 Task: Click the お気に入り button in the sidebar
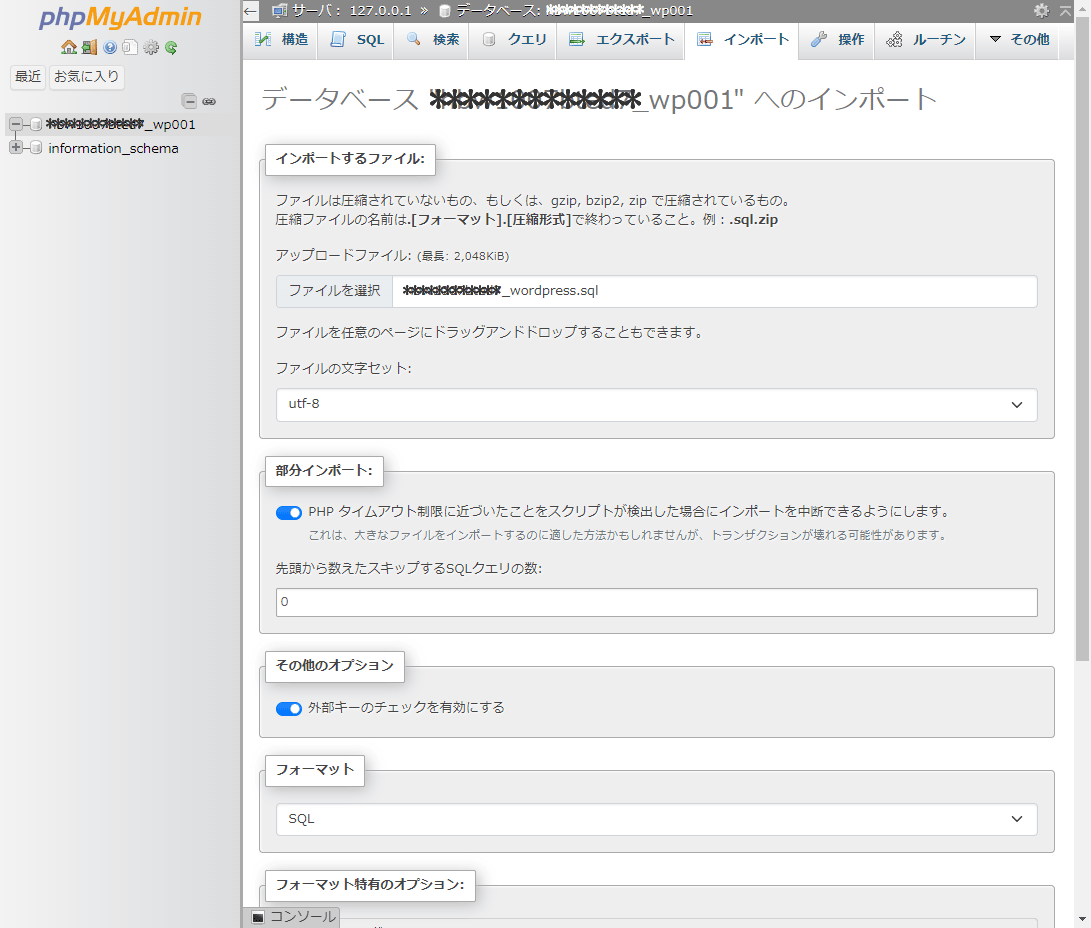[x=87, y=77]
